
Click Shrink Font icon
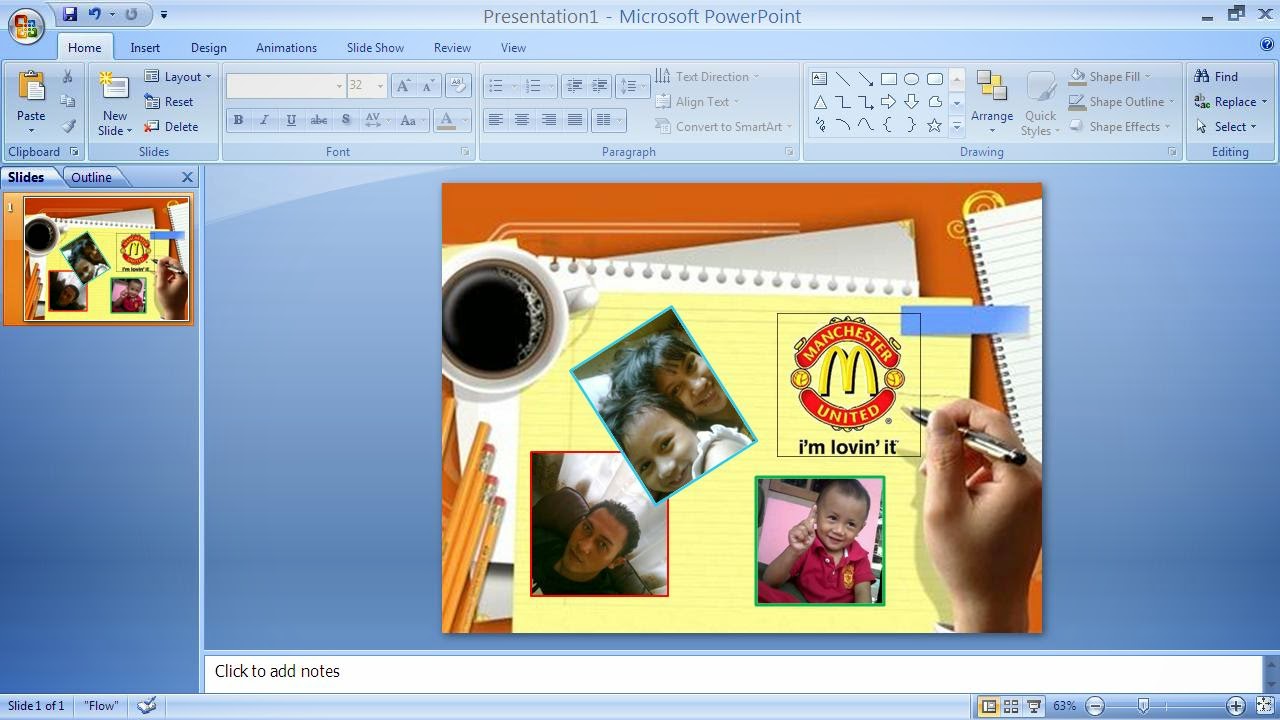(428, 86)
